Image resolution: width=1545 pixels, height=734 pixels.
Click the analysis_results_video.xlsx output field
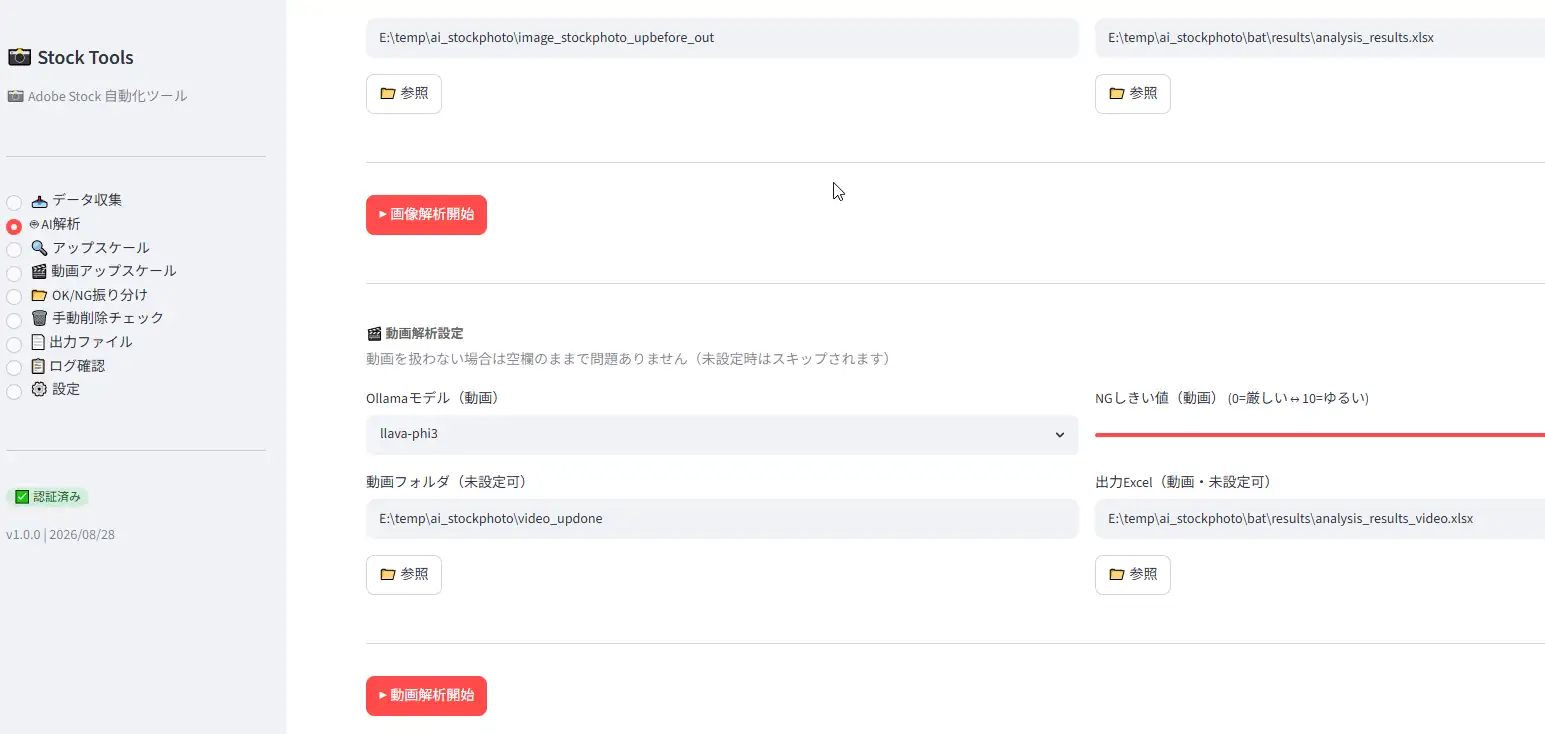pyautogui.click(x=1320, y=519)
